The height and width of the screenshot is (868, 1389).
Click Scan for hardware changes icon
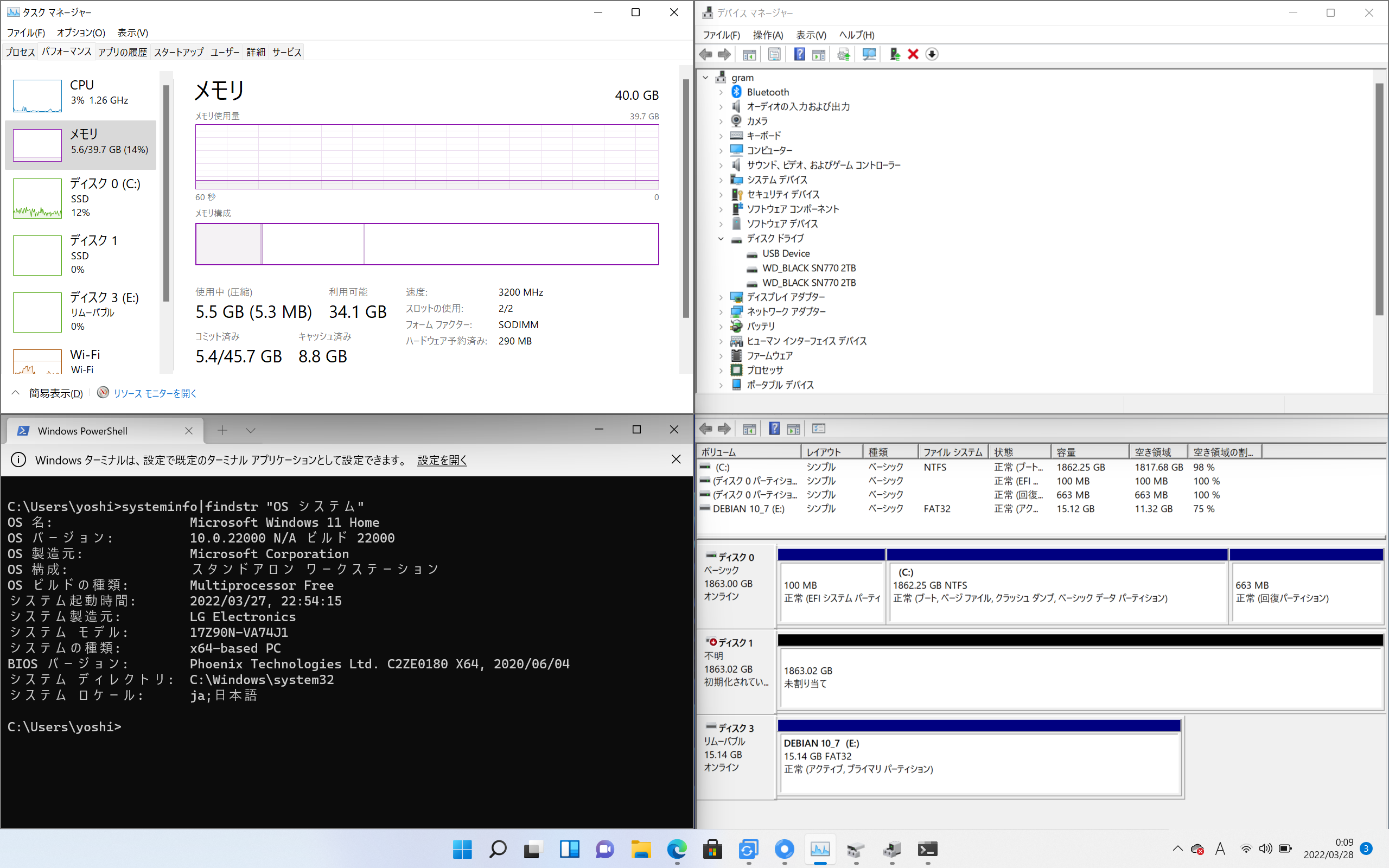[x=869, y=55]
